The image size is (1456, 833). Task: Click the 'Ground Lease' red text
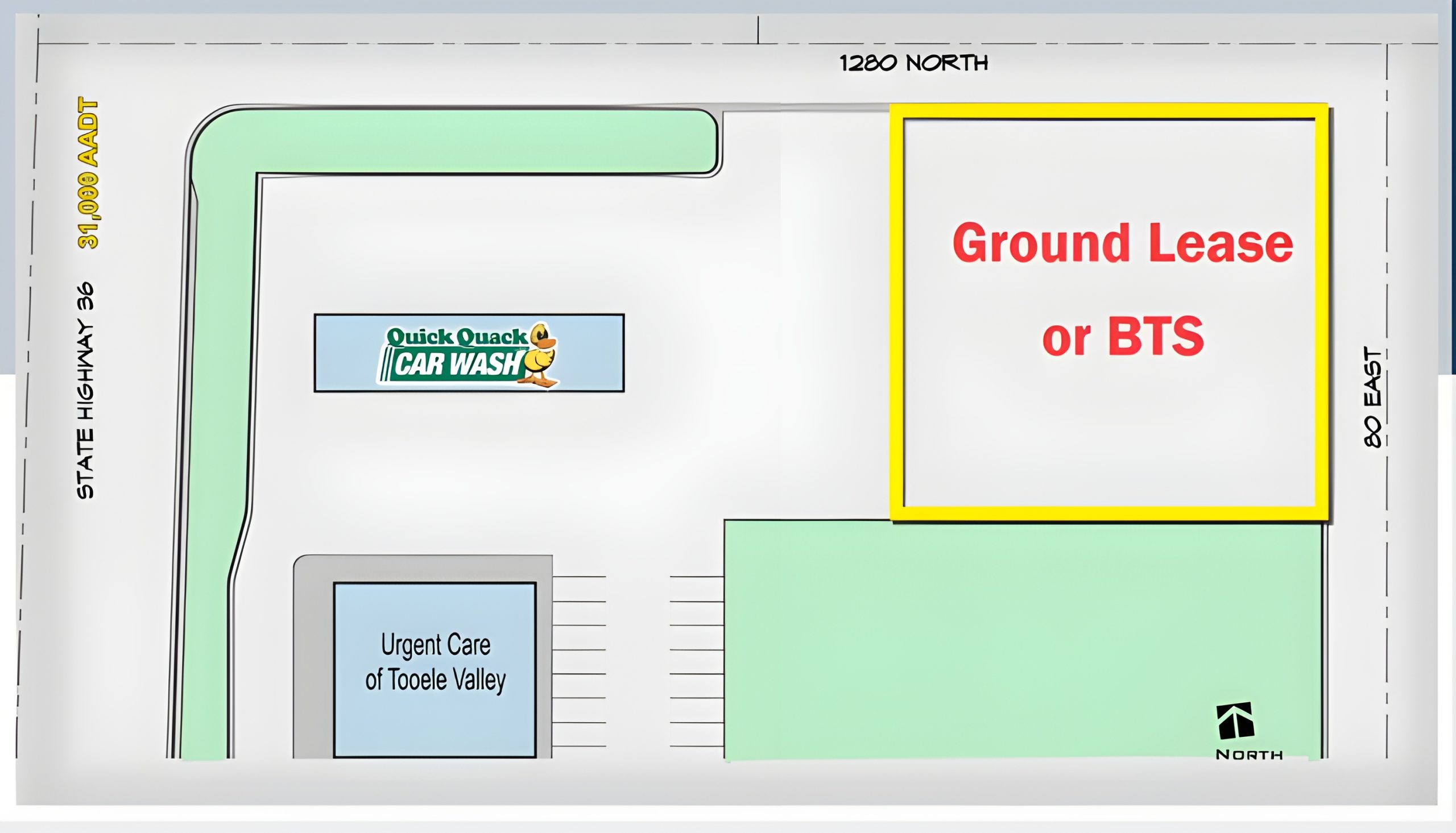[x=1123, y=244]
